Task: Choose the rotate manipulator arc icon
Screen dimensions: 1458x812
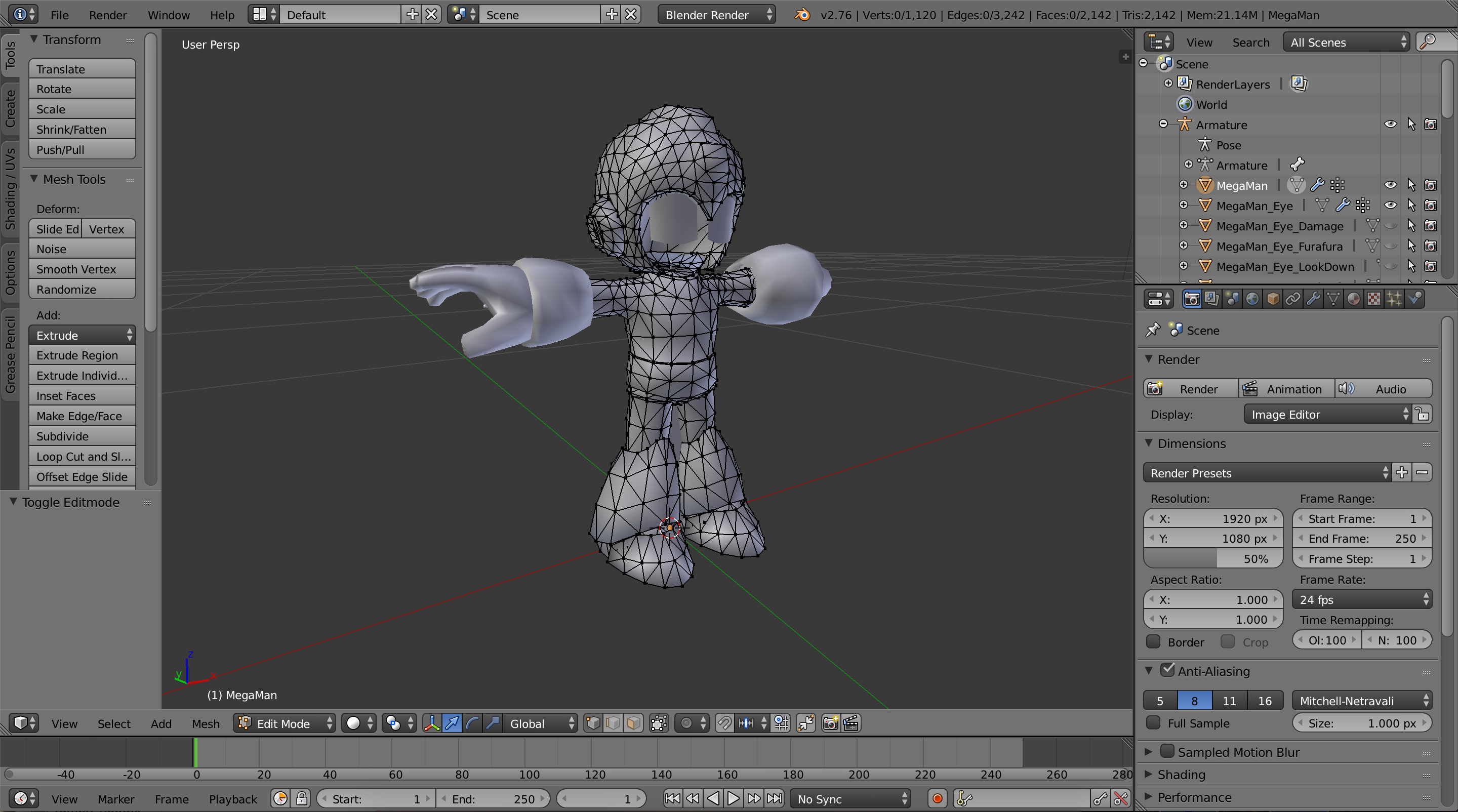Action: (x=473, y=723)
